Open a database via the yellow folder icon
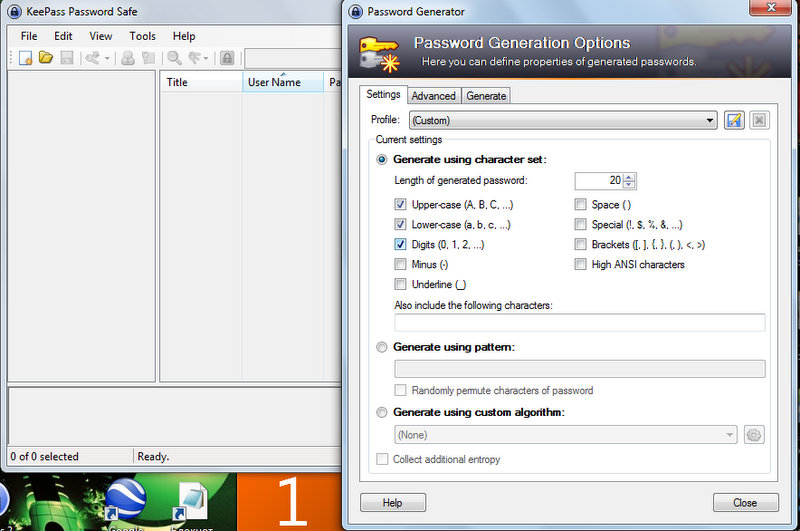Screen dimensions: 800x531 [x=46, y=58]
